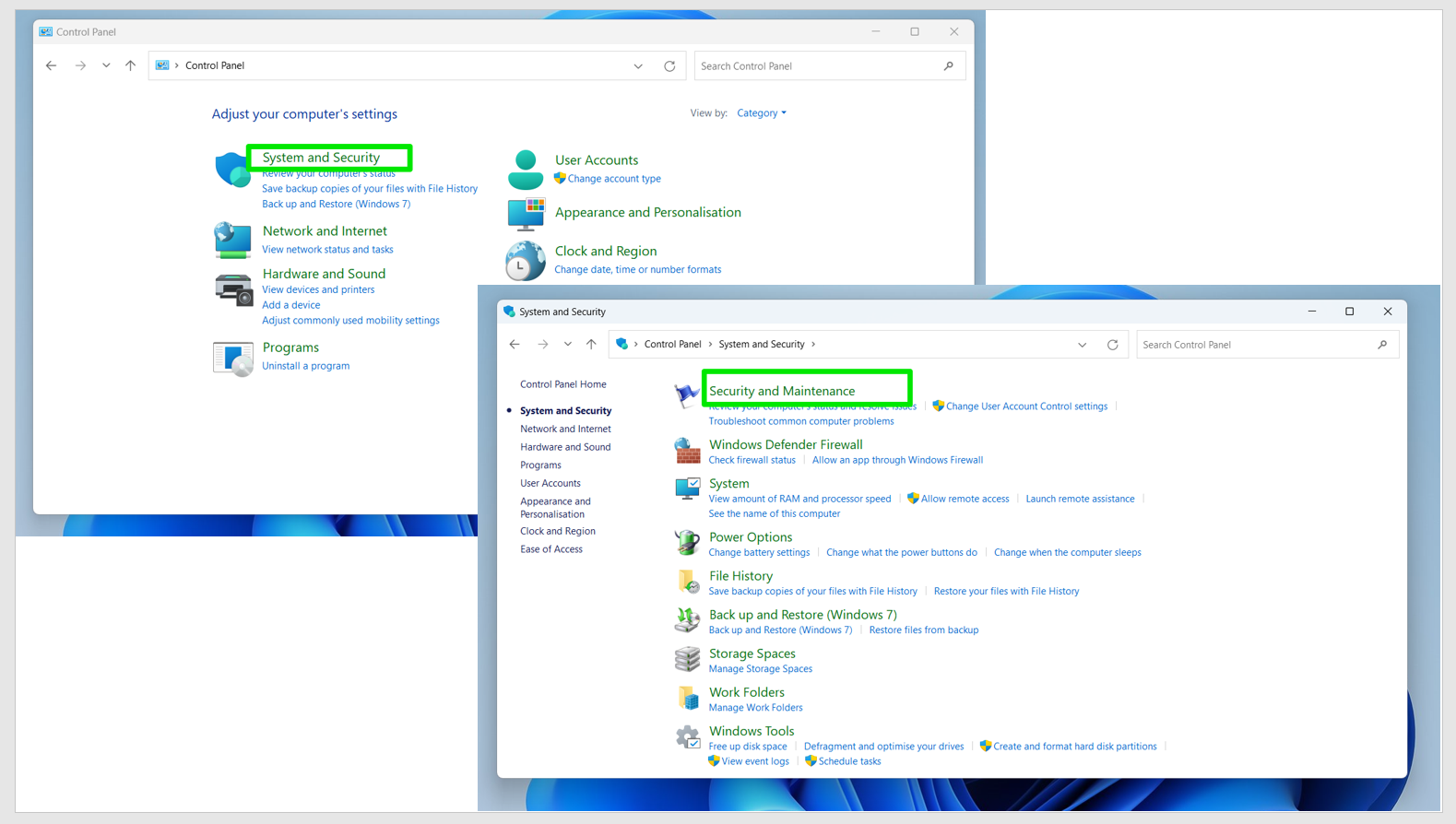The image size is (1456, 824).
Task: Click the System and Security shield icon in Control Panel window
Action: (232, 171)
